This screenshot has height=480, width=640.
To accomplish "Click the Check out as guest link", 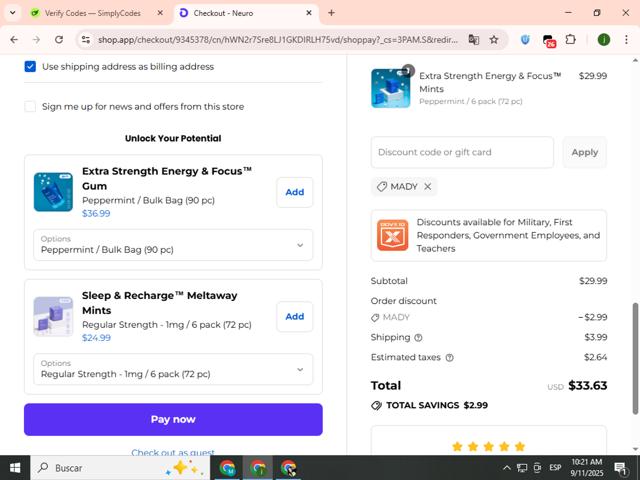I will coord(173,452).
